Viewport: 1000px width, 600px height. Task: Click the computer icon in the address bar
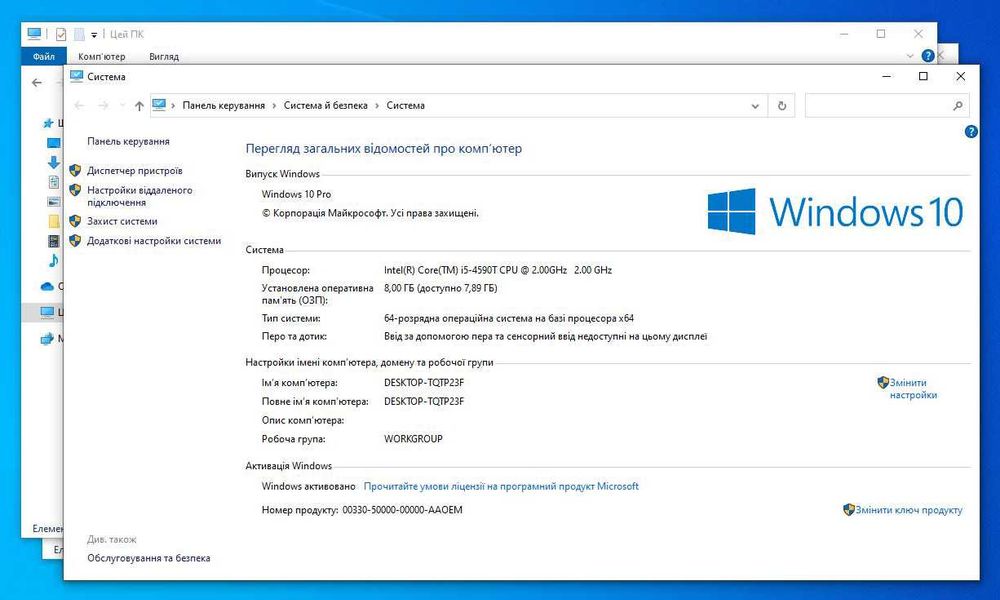(x=159, y=105)
